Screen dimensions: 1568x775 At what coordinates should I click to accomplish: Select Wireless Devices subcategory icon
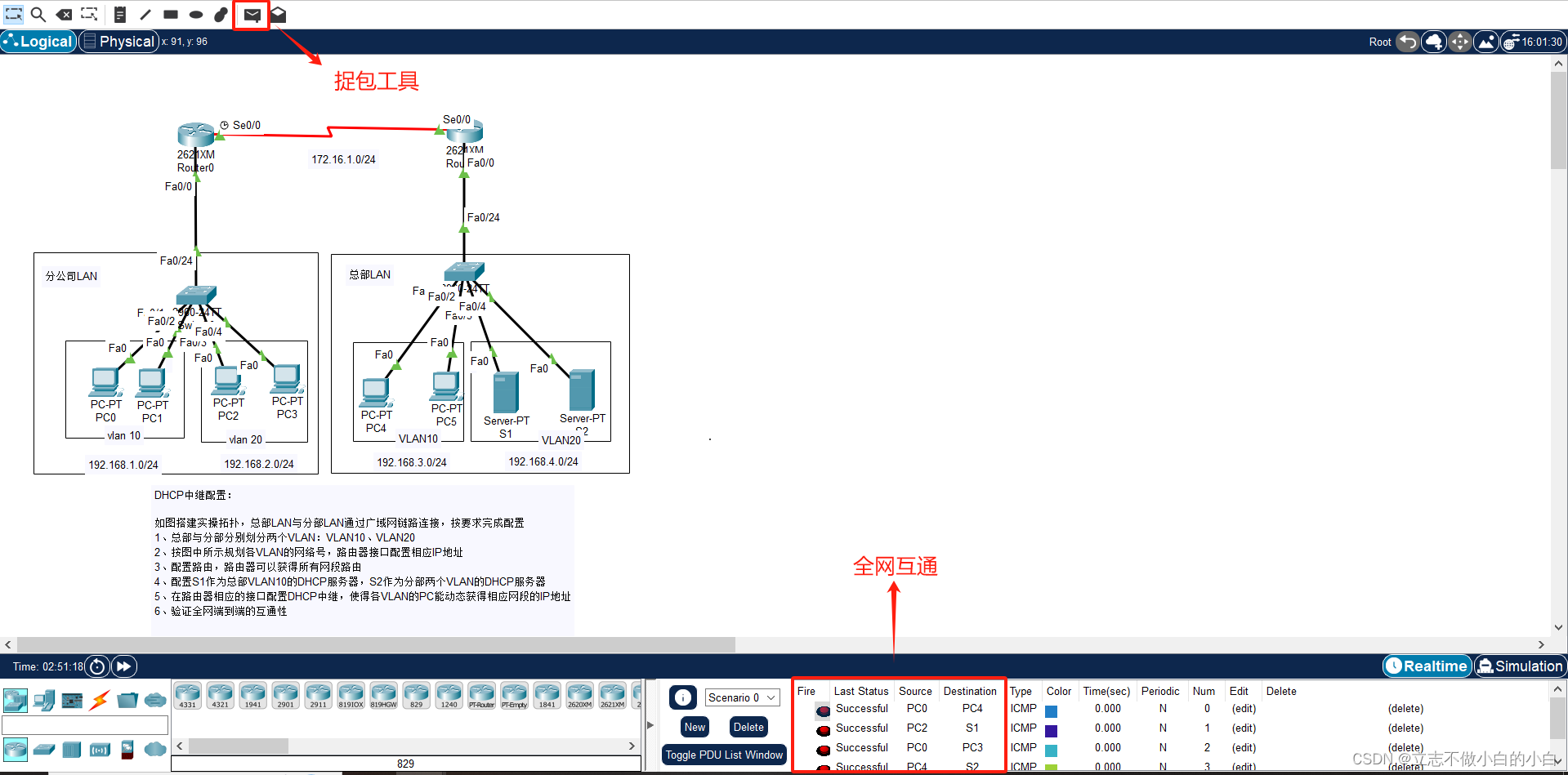[x=100, y=749]
